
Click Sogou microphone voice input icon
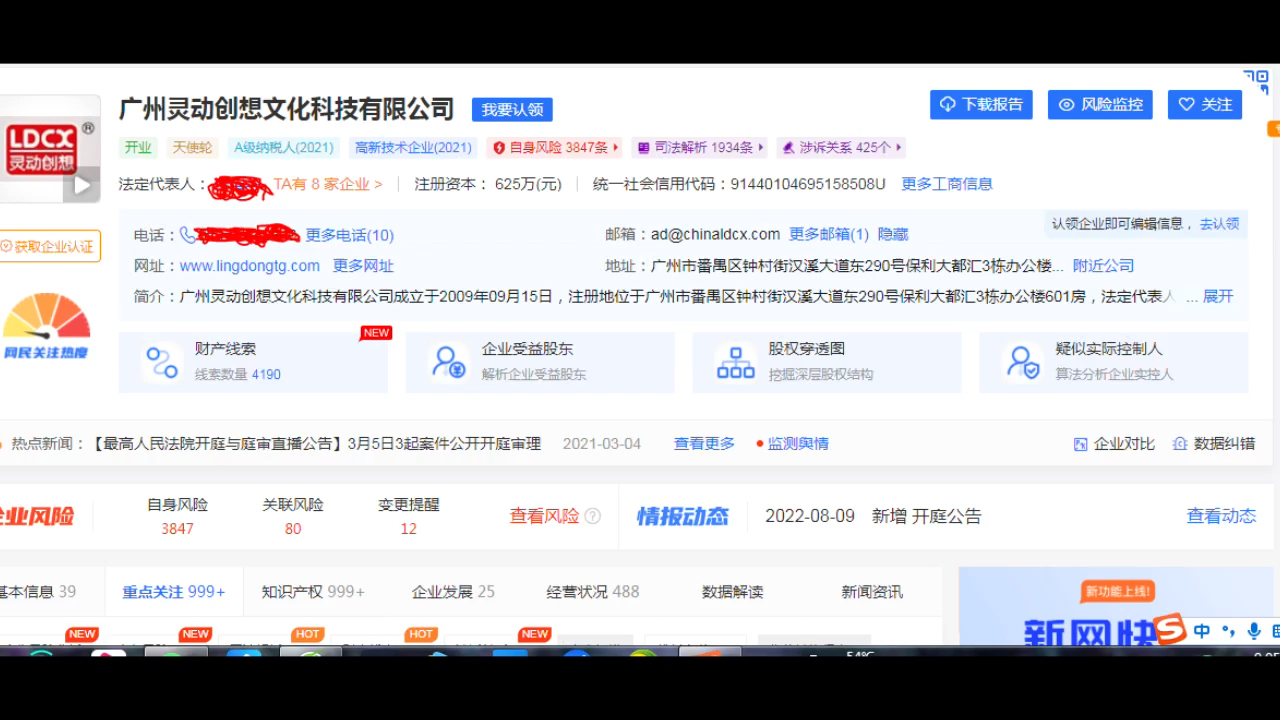[x=1253, y=631]
